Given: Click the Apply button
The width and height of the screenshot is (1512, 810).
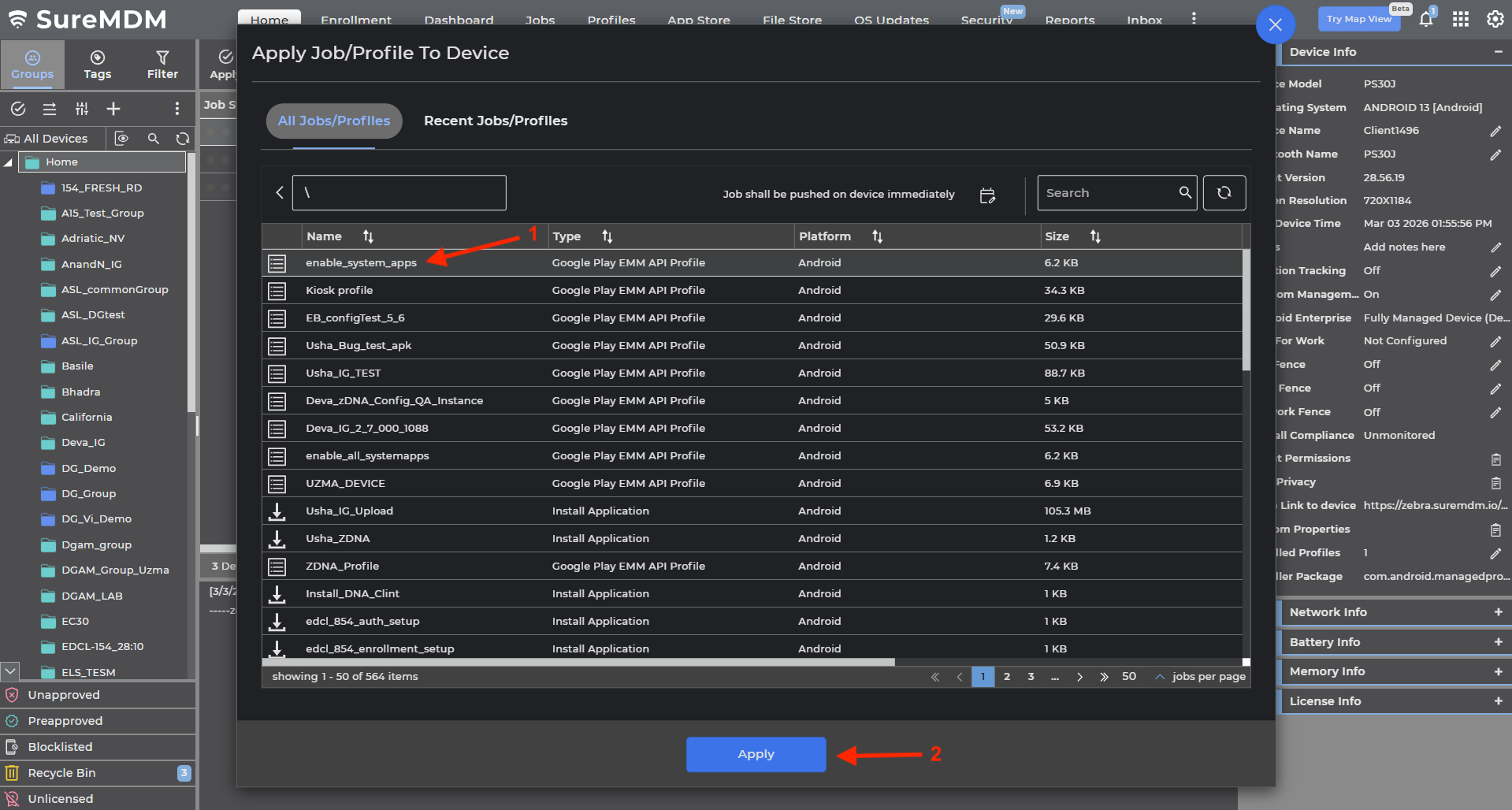Looking at the screenshot, I should click(x=756, y=754).
